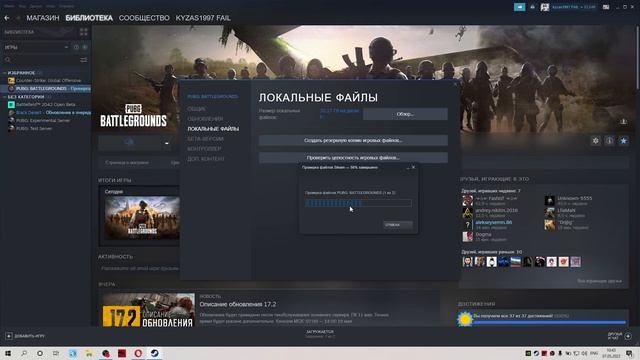Click the upload custom artwork icon

pyautogui.click(x=624, y=121)
